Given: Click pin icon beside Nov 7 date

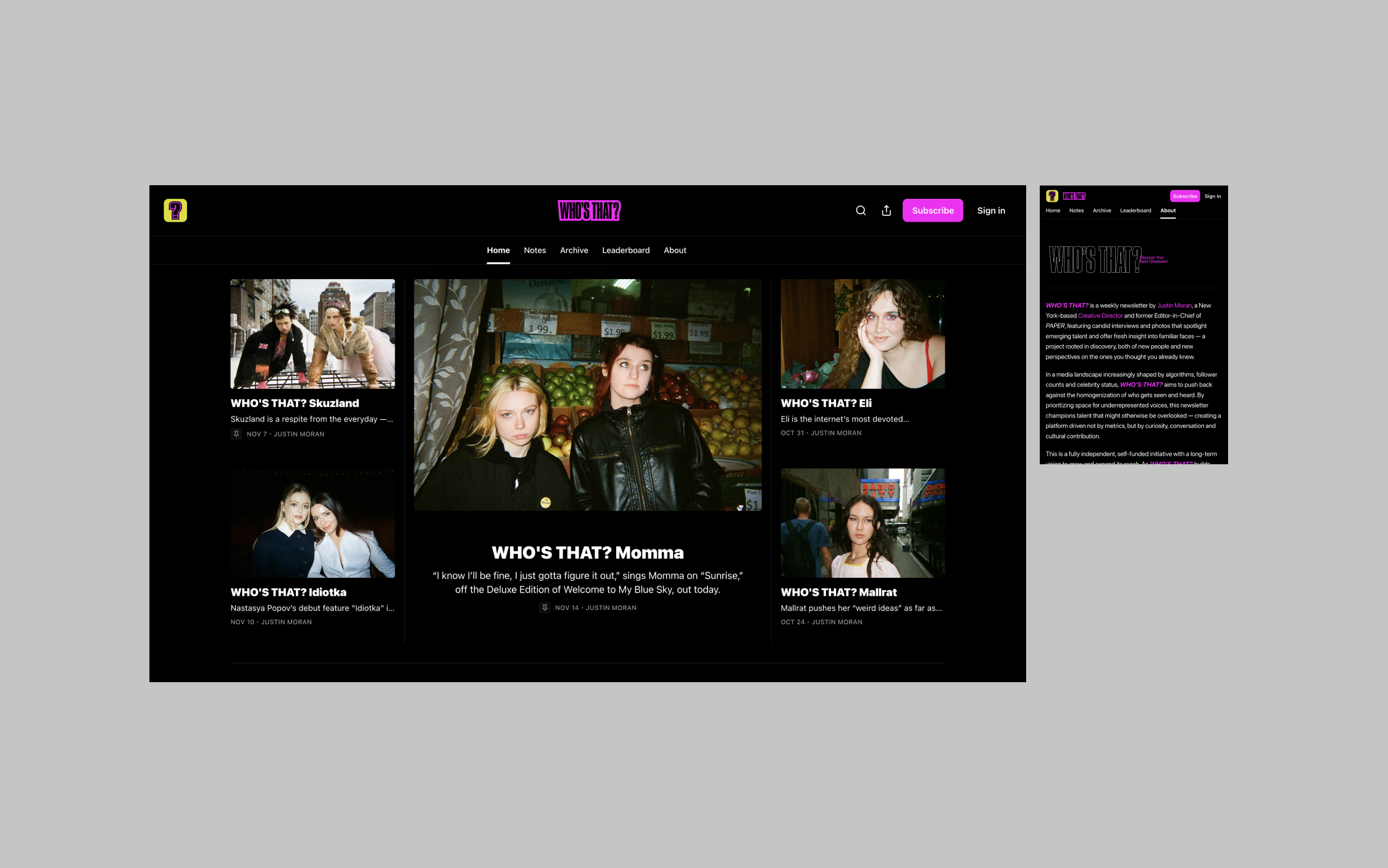Looking at the screenshot, I should (x=236, y=434).
